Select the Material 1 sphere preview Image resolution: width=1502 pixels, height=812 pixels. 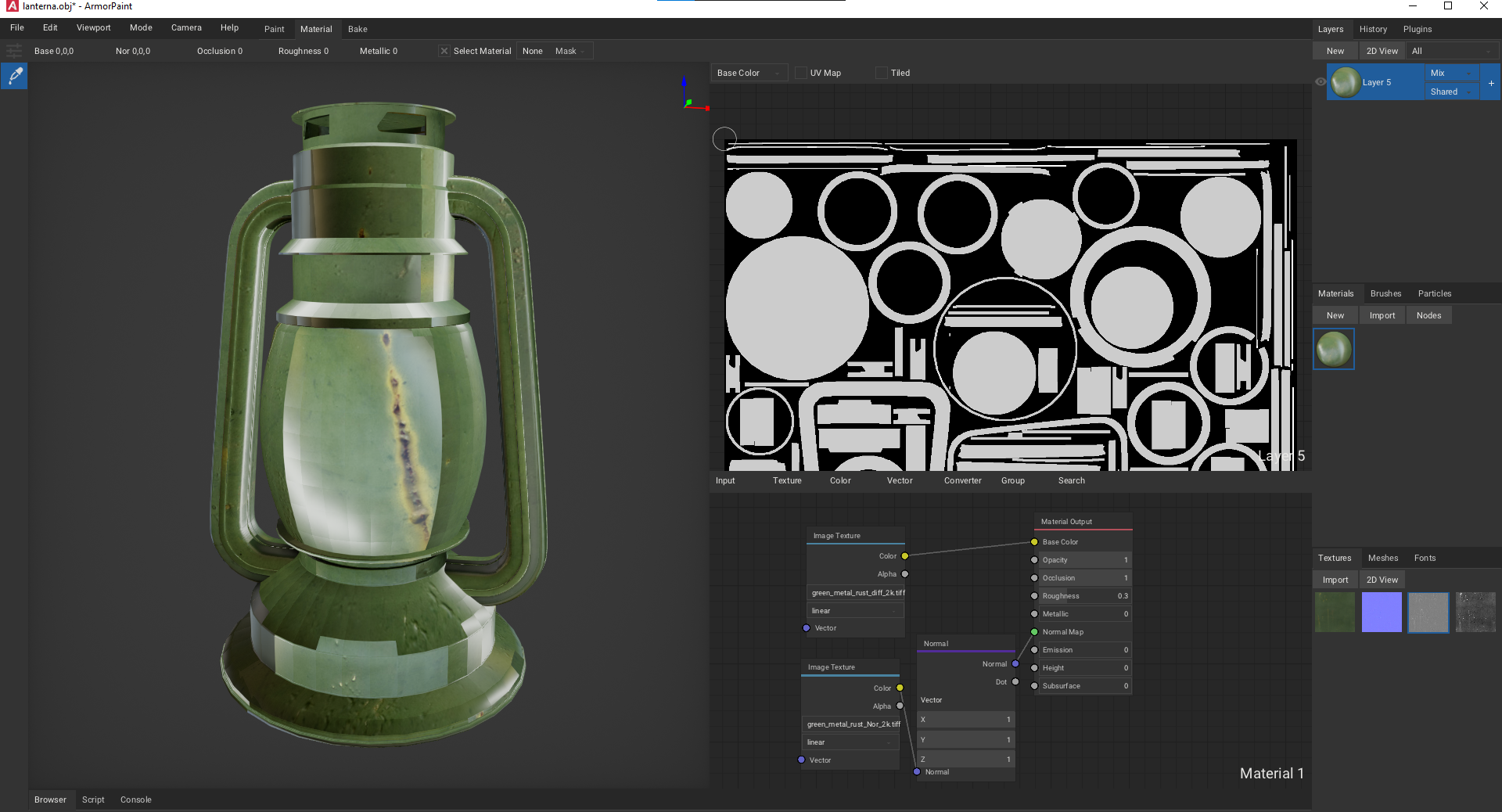click(1333, 349)
